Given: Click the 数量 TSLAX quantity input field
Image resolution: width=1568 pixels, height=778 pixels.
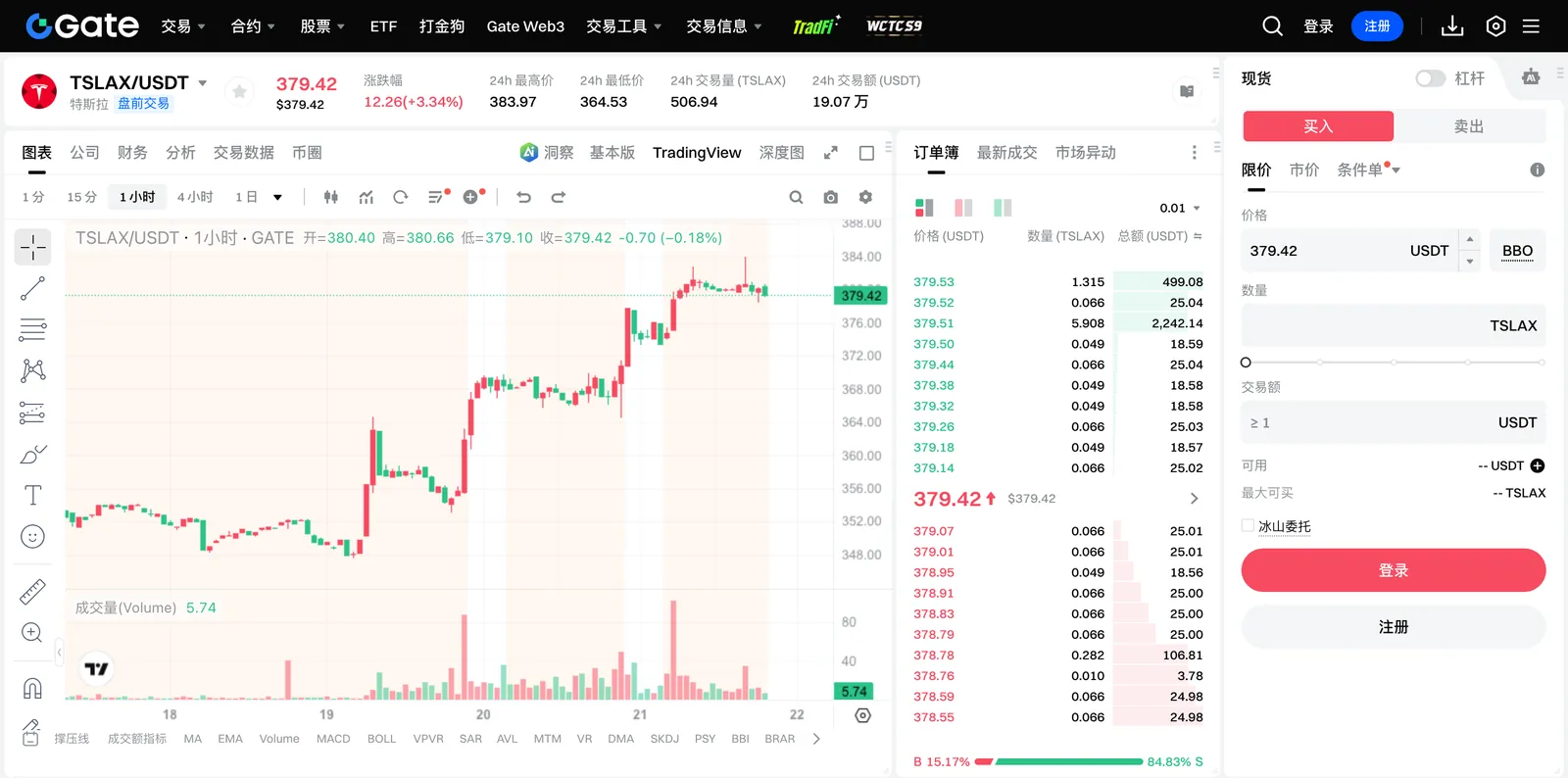Looking at the screenshot, I should click(x=1394, y=325).
